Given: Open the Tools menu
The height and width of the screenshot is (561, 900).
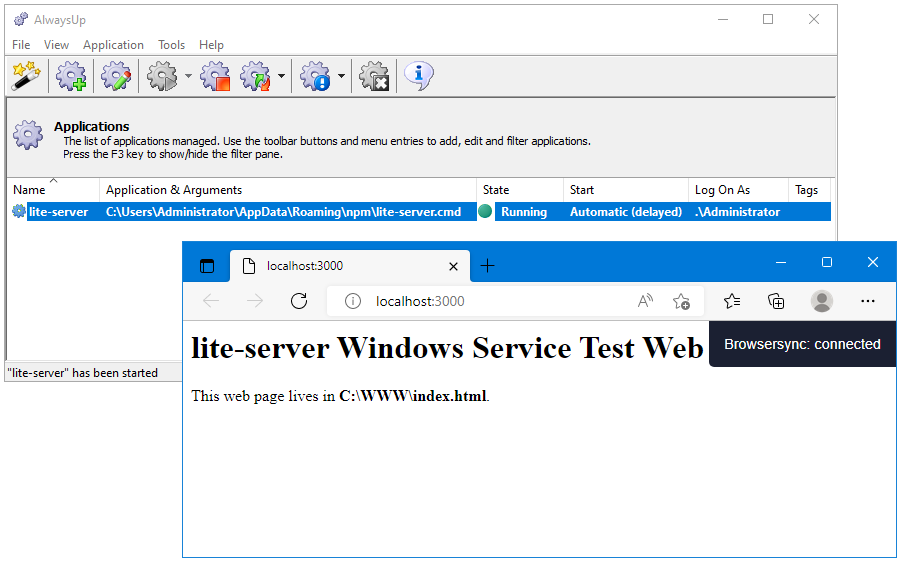Looking at the screenshot, I should 172,45.
